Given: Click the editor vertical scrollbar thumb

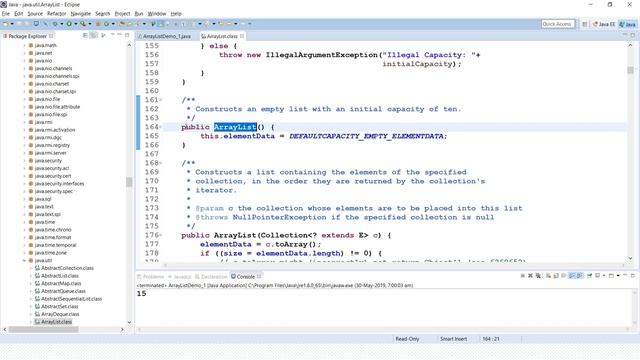Looking at the screenshot, I should 630,70.
